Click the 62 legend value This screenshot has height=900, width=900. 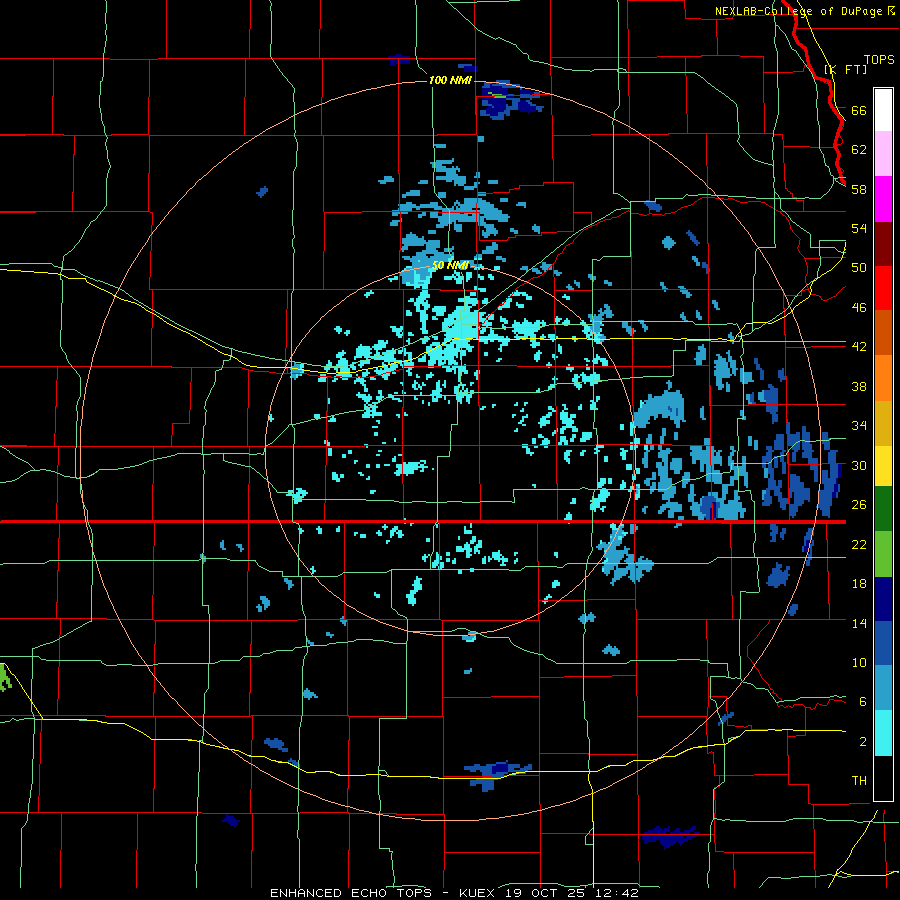click(x=859, y=150)
